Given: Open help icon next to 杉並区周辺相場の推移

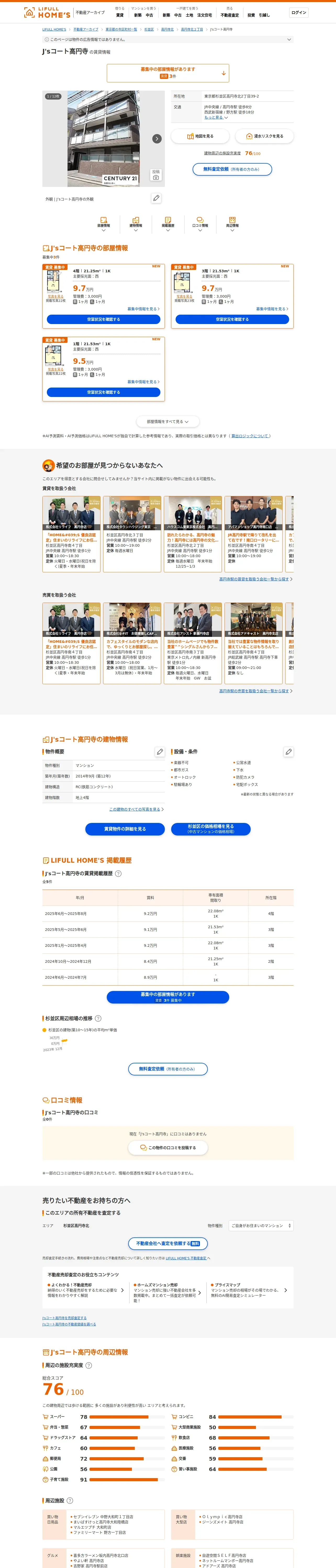Looking at the screenshot, I should [98, 1018].
